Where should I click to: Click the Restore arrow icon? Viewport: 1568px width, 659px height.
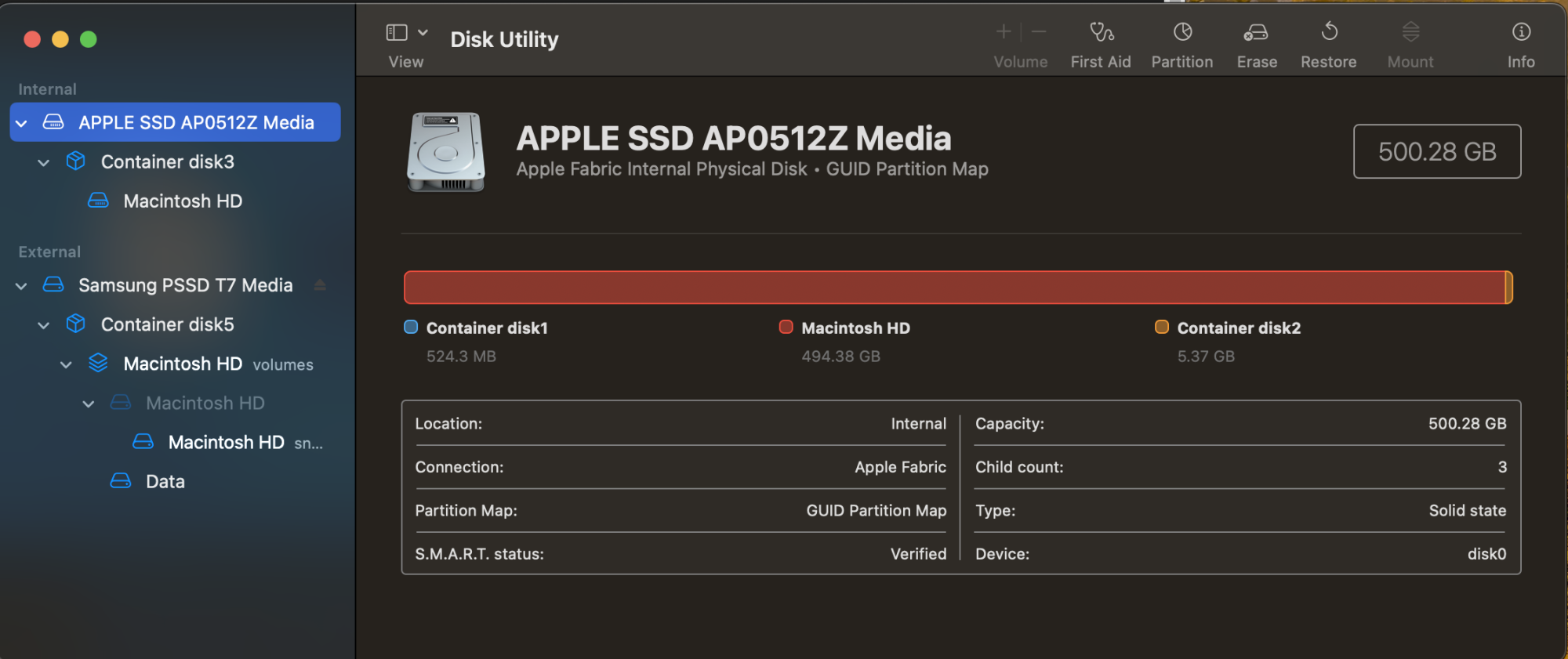click(1329, 32)
